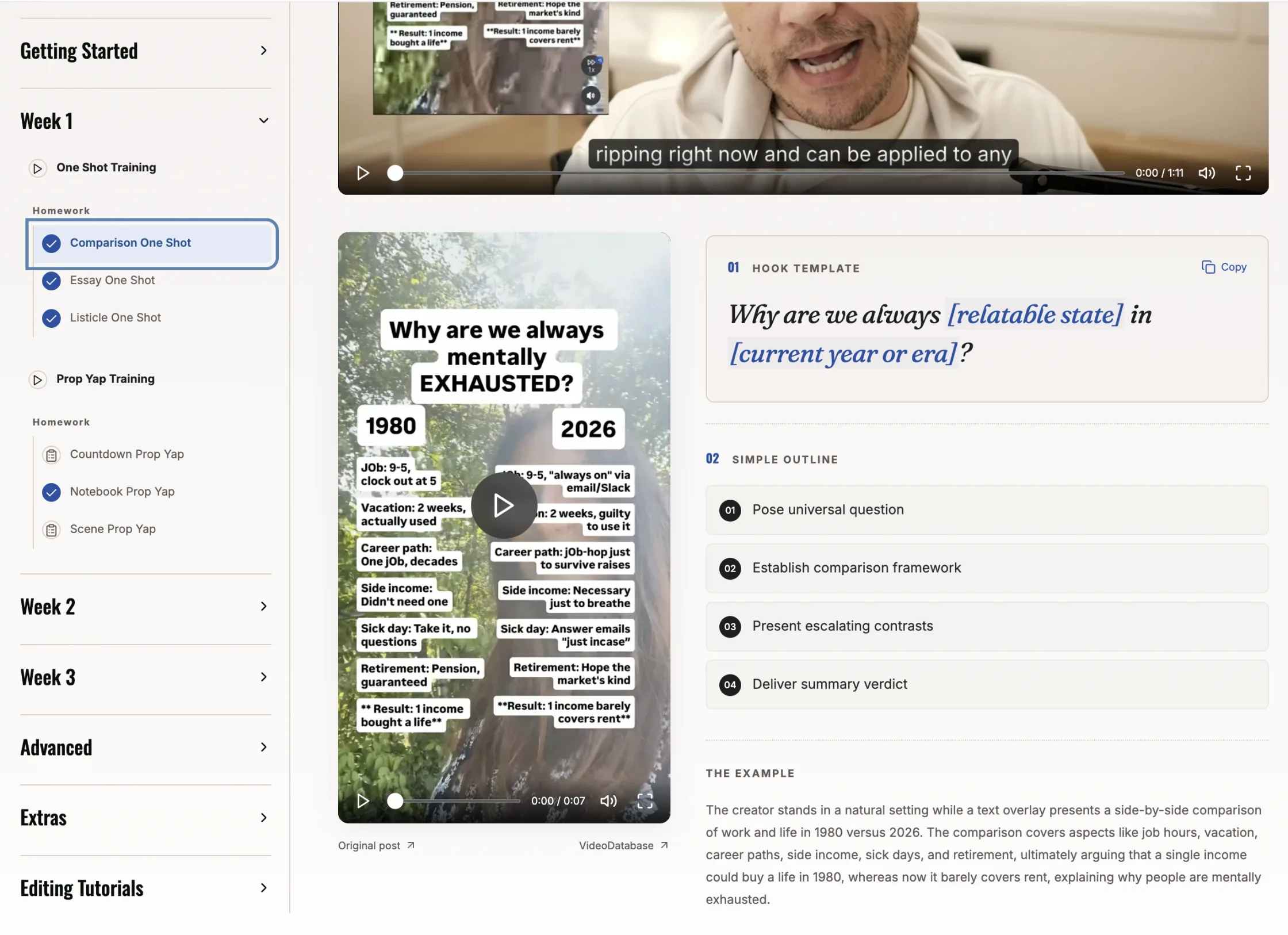This screenshot has height=935, width=1288.
Task: Expand the Getting Started section
Action: point(263,51)
